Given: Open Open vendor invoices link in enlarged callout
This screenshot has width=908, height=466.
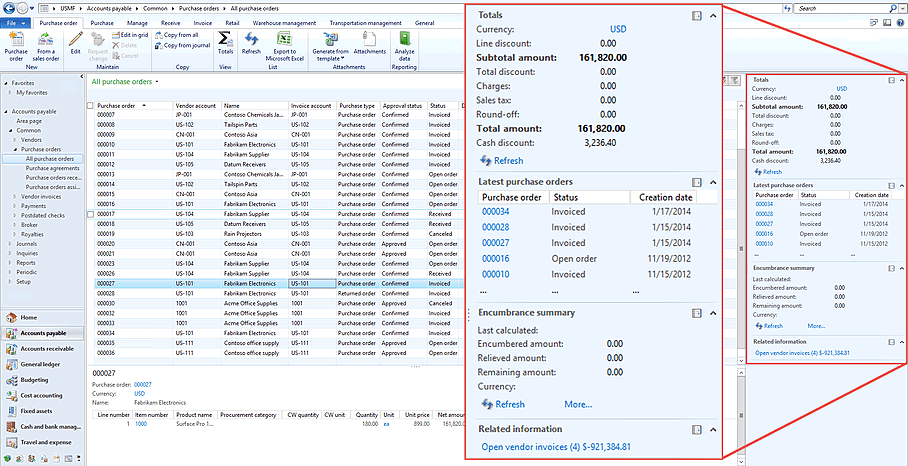Looking at the screenshot, I should click(x=556, y=446).
